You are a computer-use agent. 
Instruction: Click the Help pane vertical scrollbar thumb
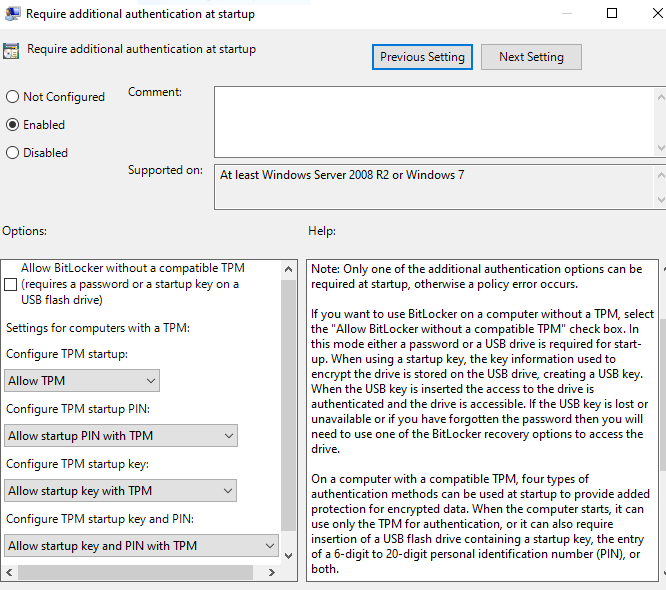(663, 395)
